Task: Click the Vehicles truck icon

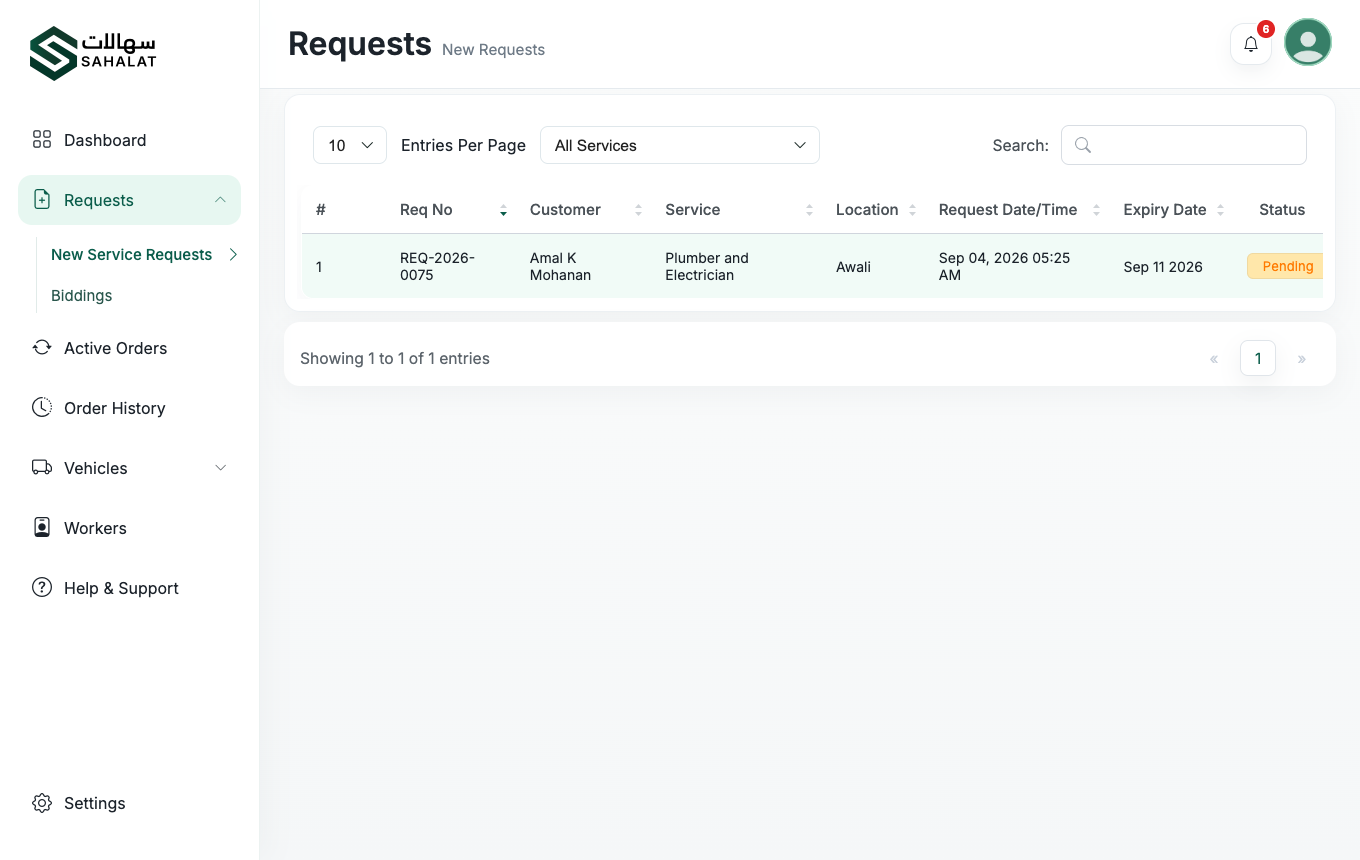Action: (x=42, y=467)
